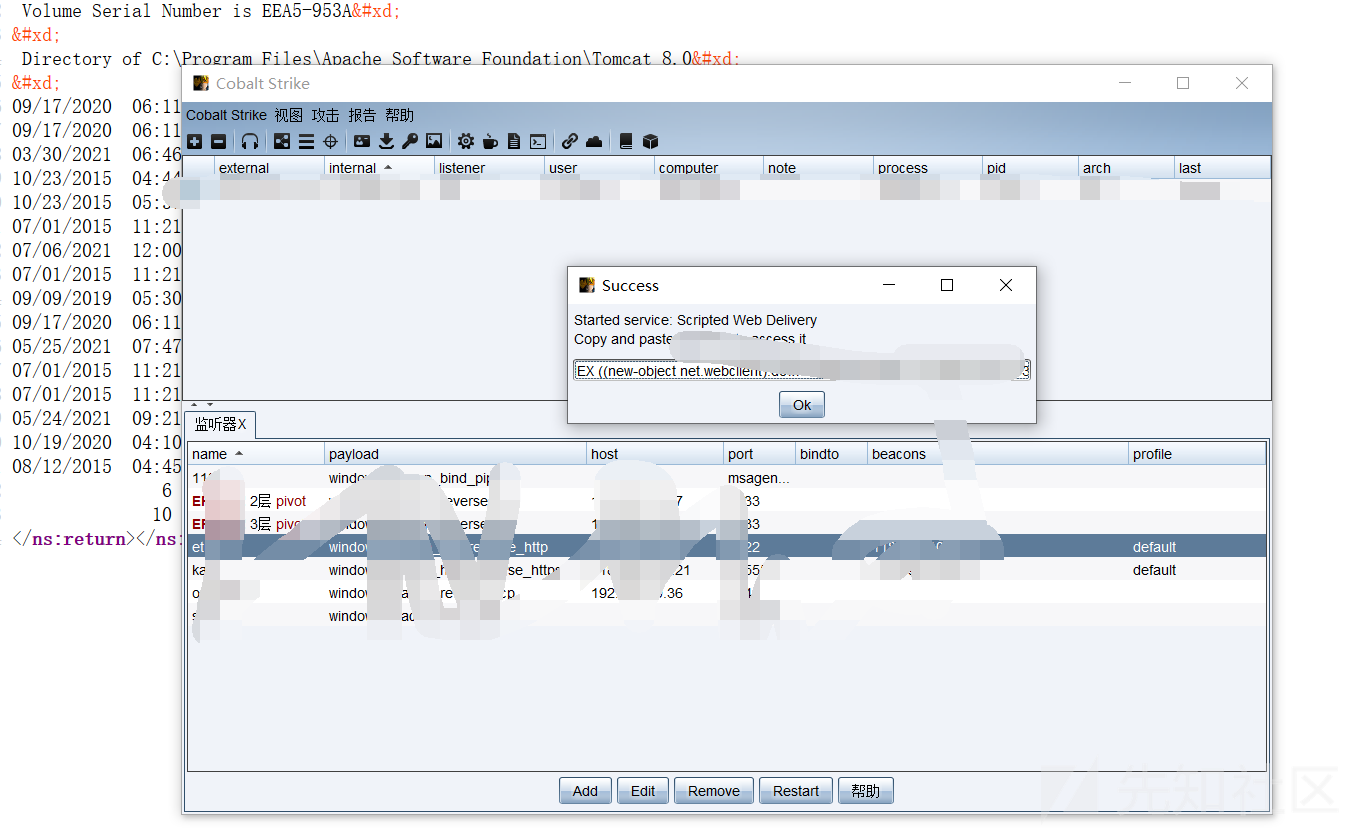Open the 报告 menu

click(x=362, y=115)
